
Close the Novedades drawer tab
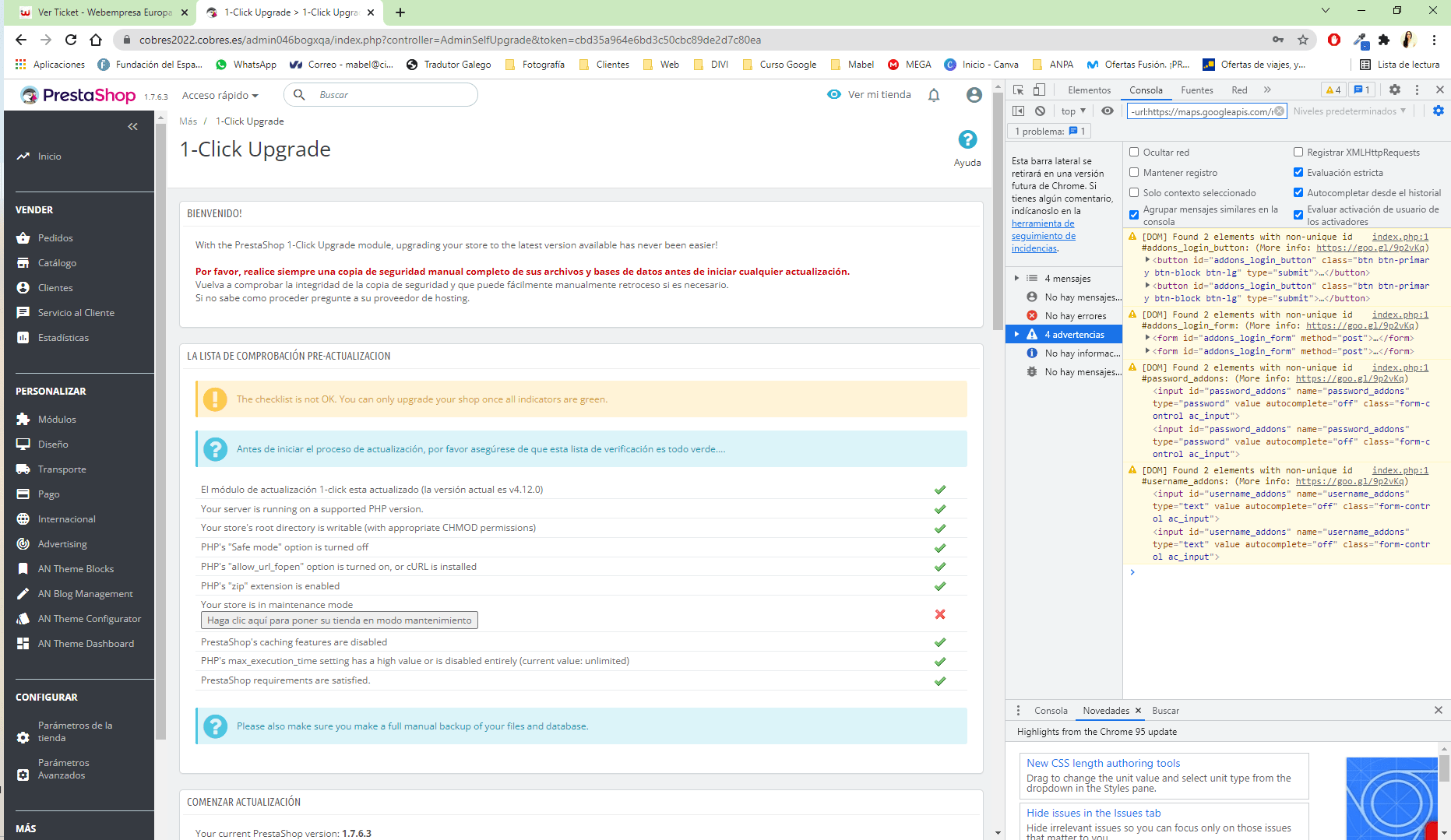(1138, 711)
